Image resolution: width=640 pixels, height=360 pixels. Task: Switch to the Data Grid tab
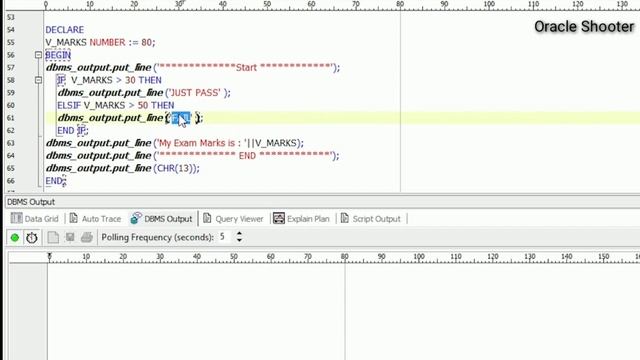point(35,219)
